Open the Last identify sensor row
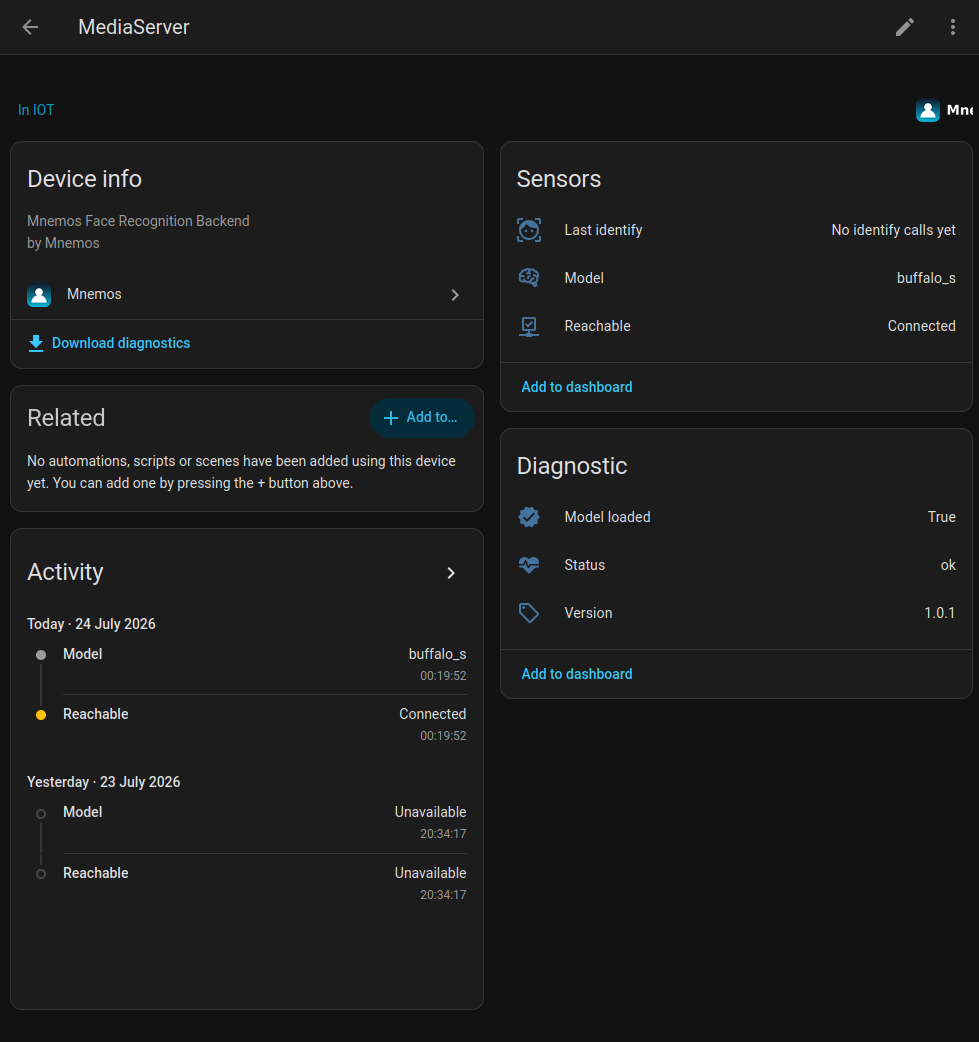This screenshot has width=979, height=1042. click(736, 230)
